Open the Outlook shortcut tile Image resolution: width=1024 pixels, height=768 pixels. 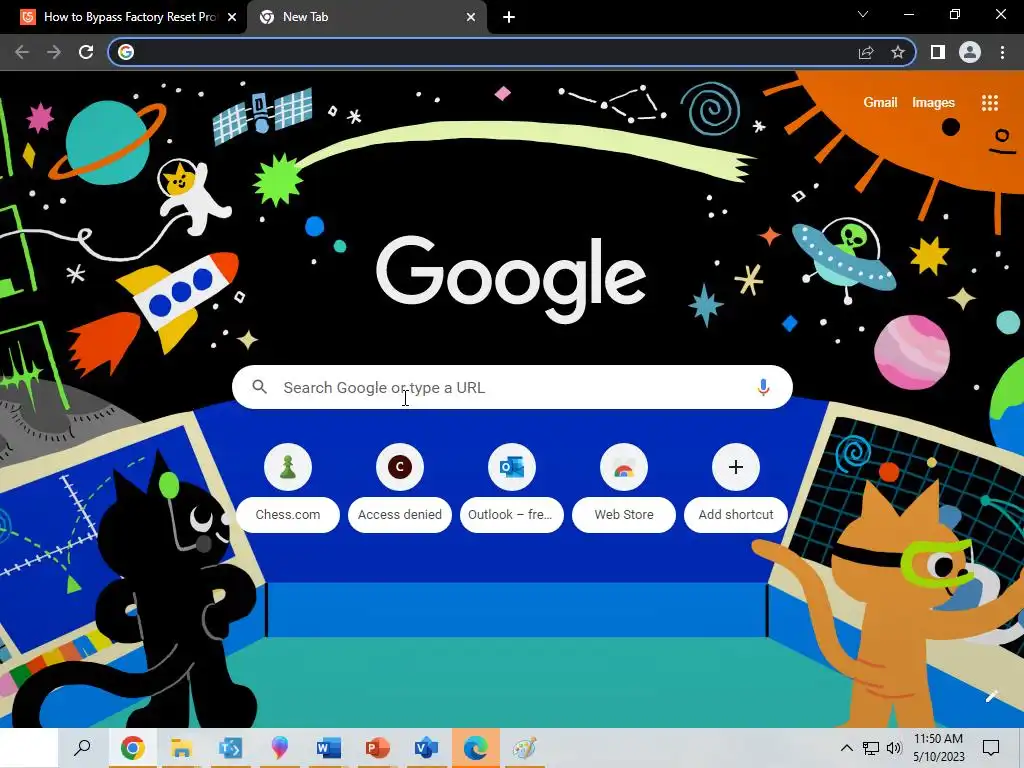coord(512,488)
